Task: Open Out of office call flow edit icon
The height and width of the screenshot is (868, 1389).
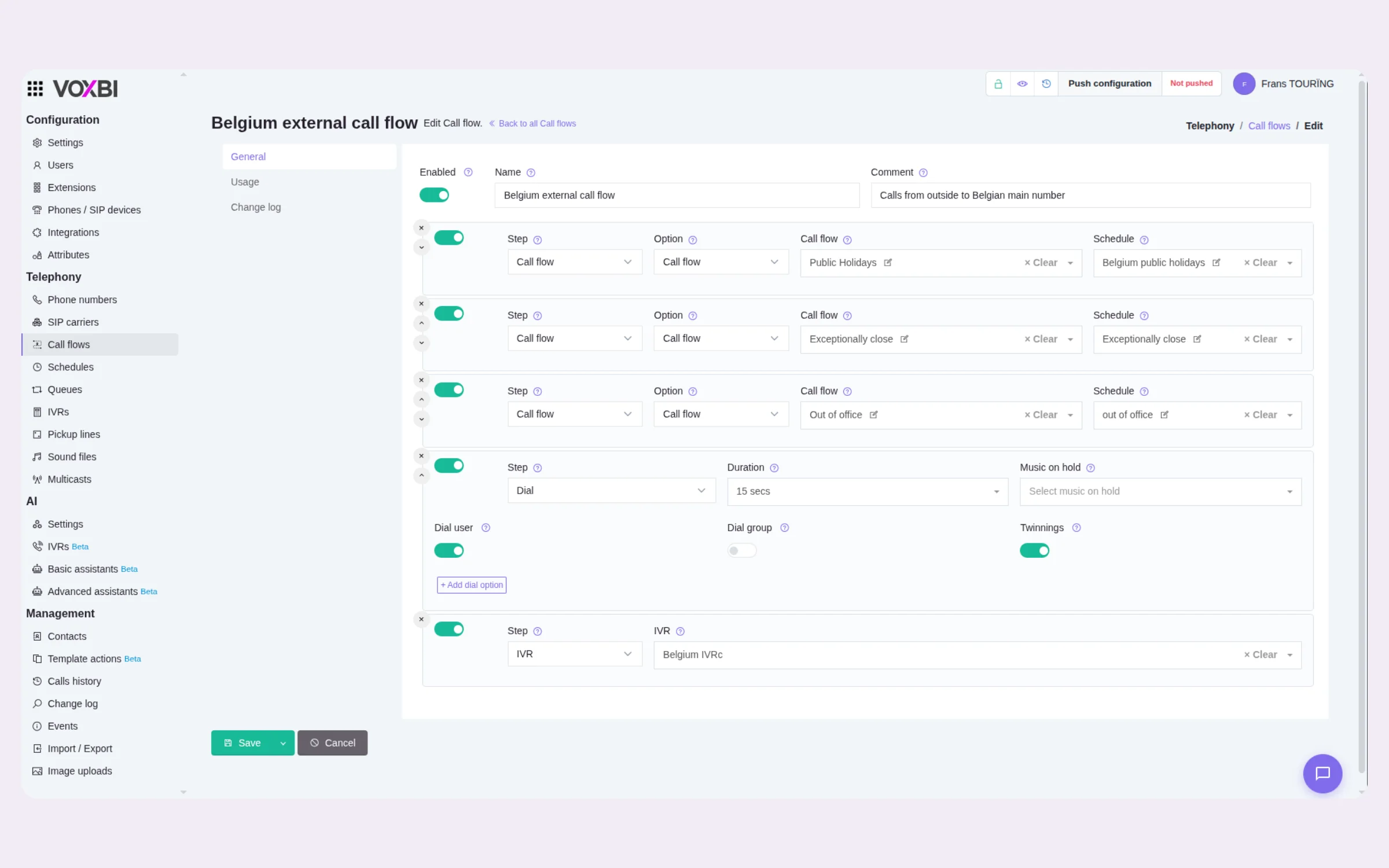Action: (873, 415)
